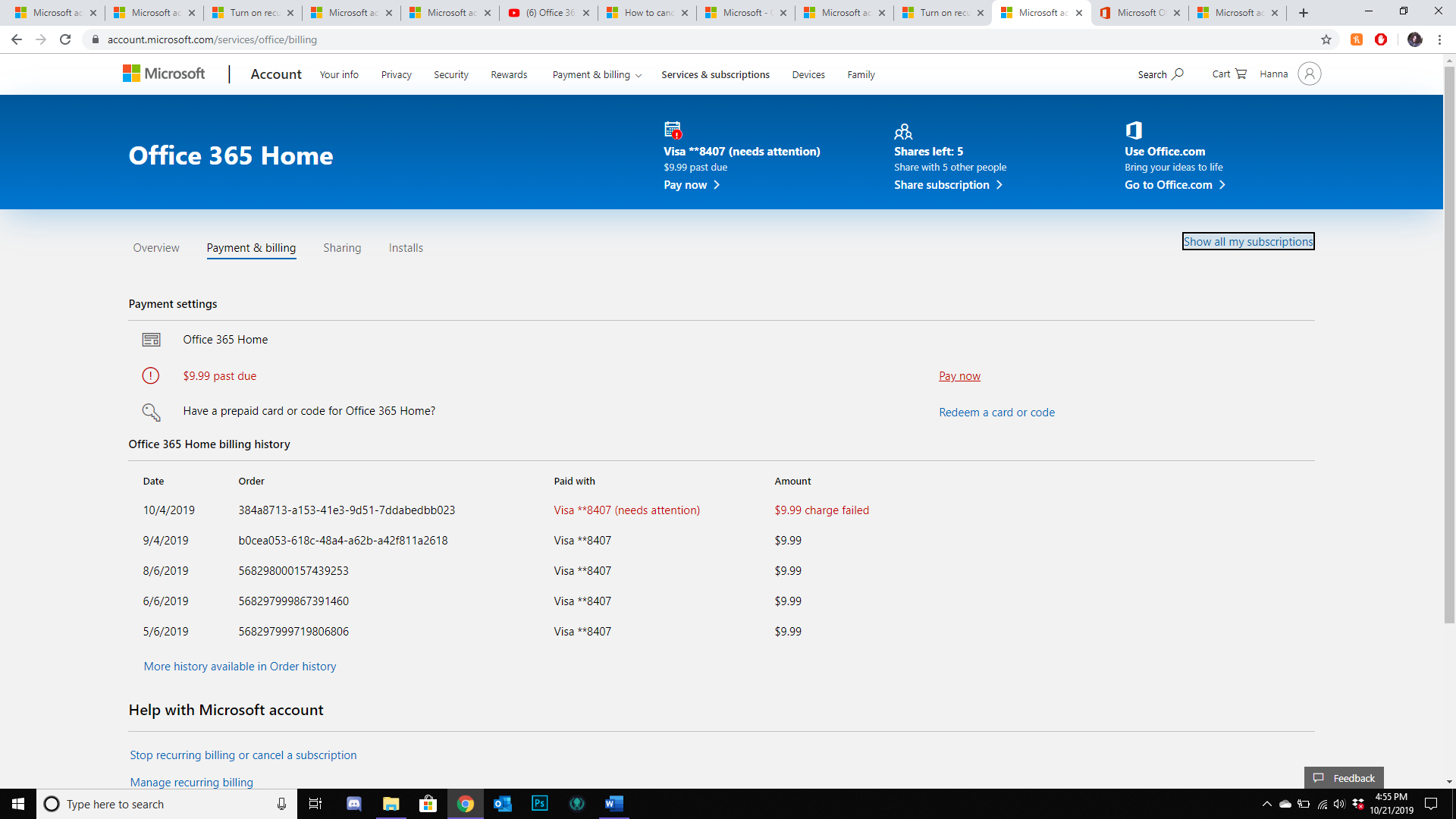The height and width of the screenshot is (819, 1456).
Task: Open the Search magnifier in header
Action: click(1177, 74)
